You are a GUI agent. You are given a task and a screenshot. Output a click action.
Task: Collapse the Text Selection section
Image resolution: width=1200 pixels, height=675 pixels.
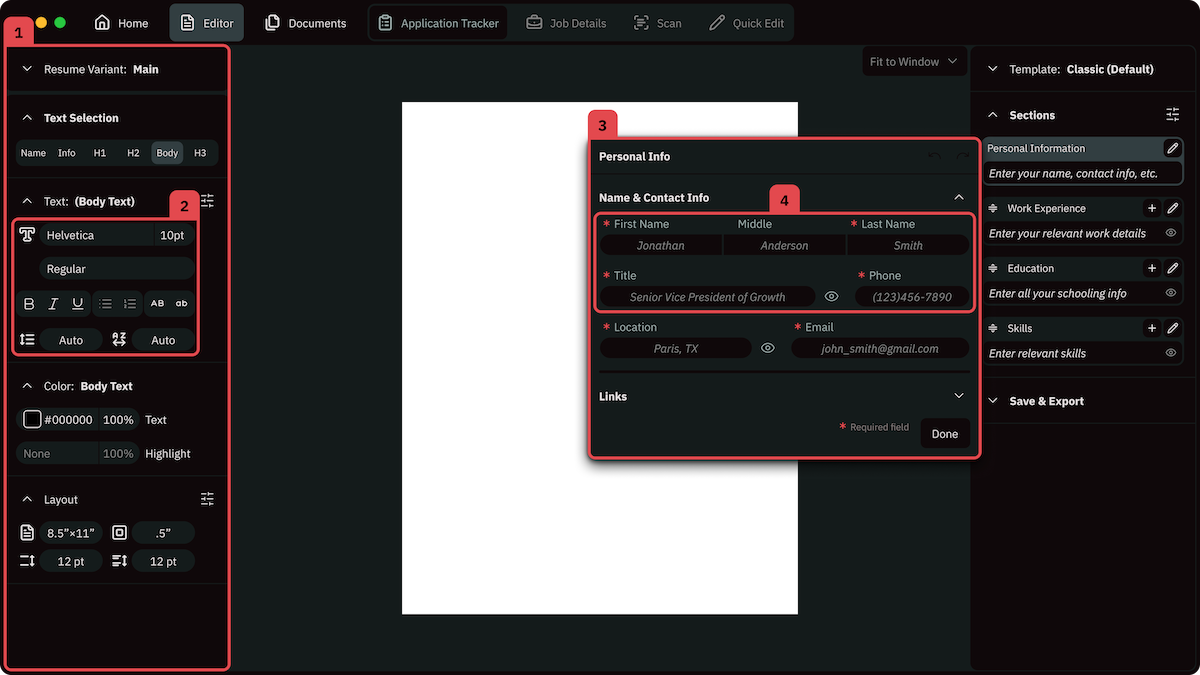[x=27, y=118]
